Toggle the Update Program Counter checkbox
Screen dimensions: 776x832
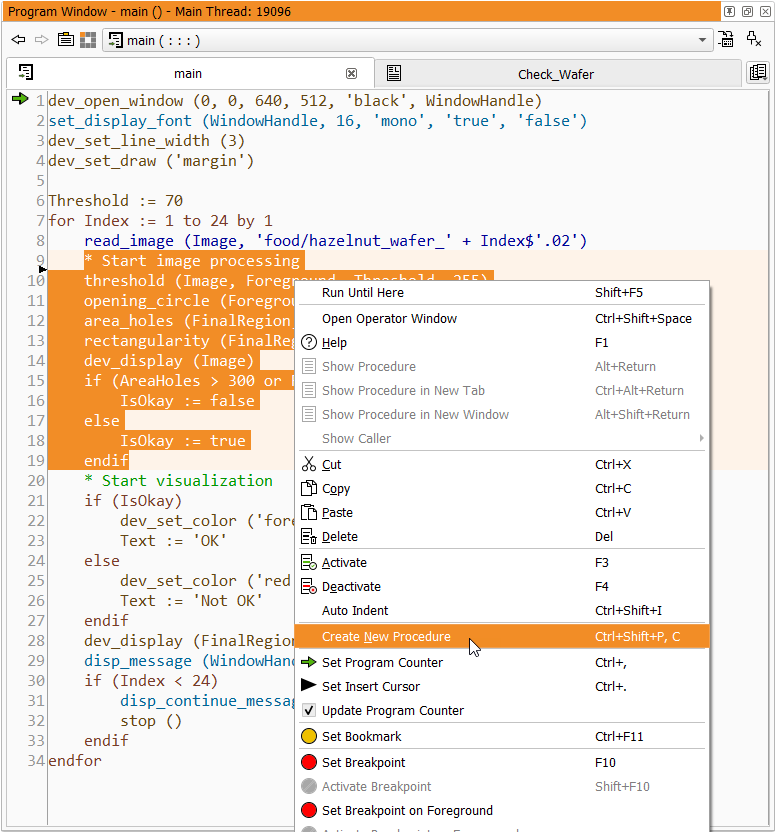309,711
